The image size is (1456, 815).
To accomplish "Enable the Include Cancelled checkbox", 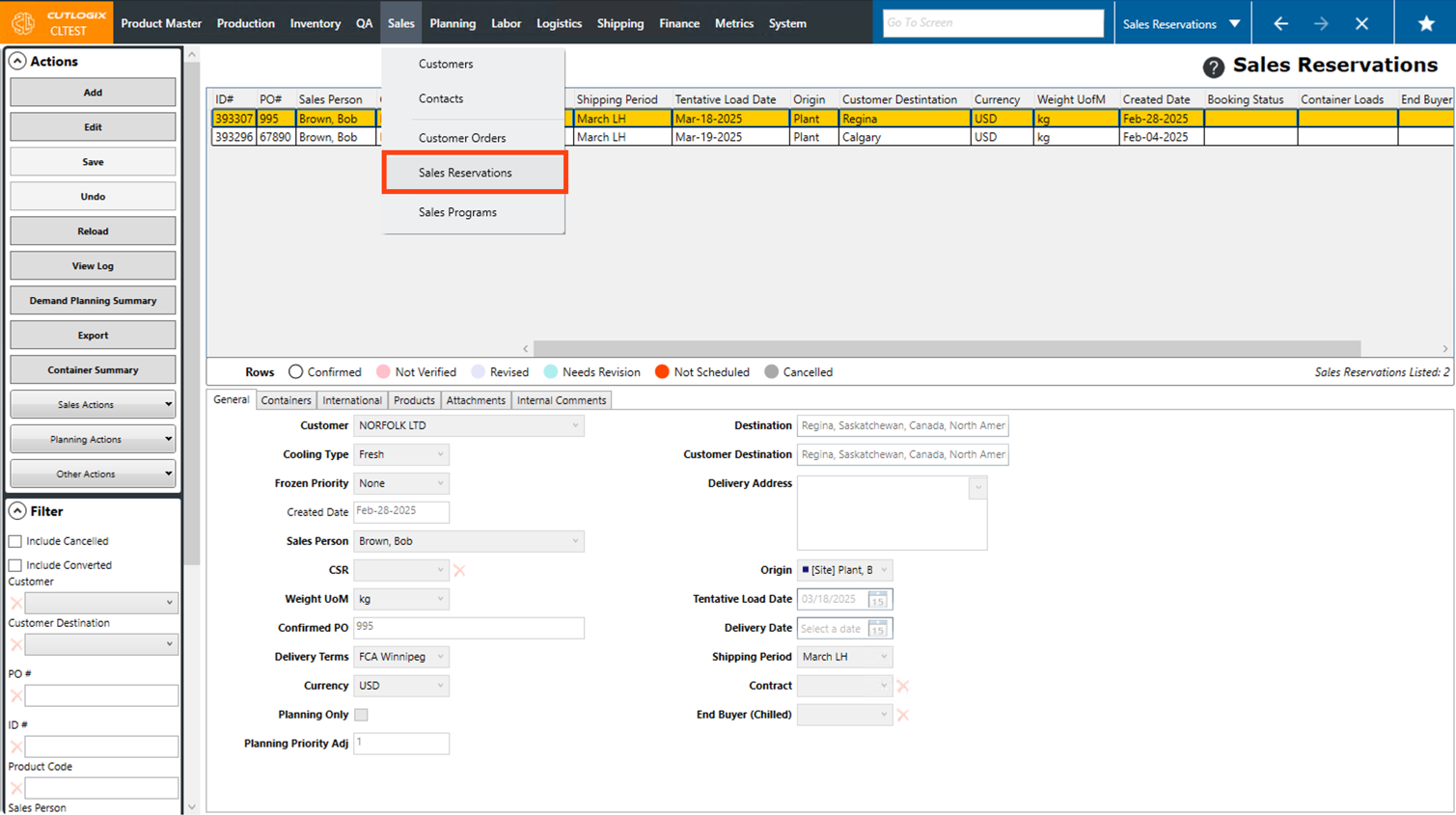I will (15, 541).
